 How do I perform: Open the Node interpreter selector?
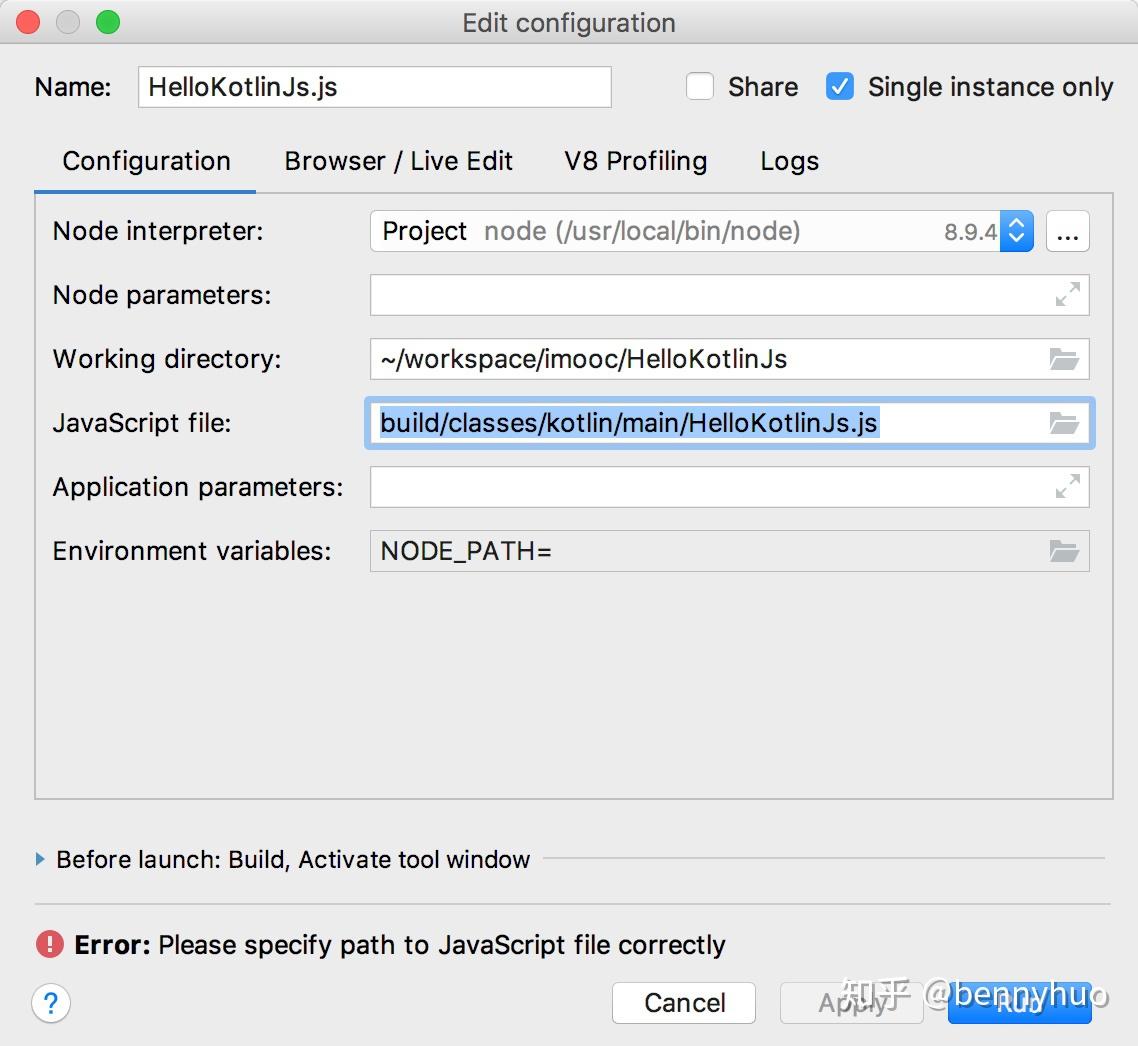click(690, 231)
